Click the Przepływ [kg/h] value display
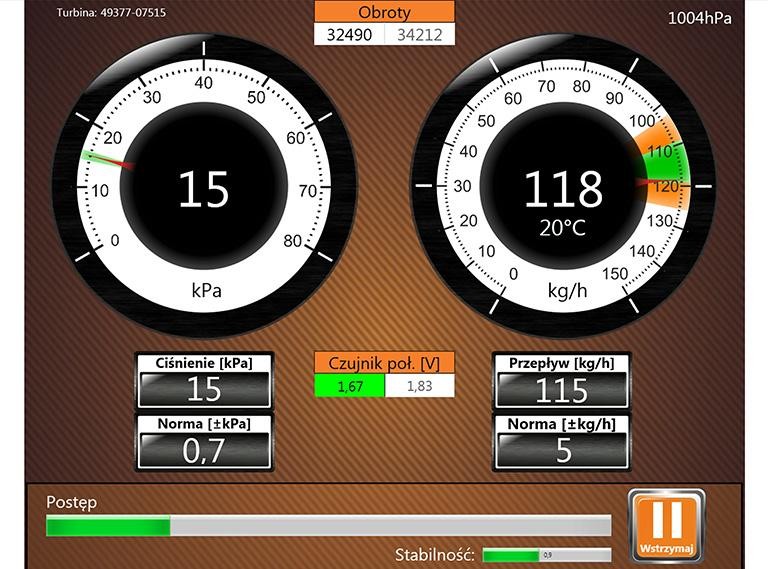Viewport: 768px width, 569px height. click(562, 389)
